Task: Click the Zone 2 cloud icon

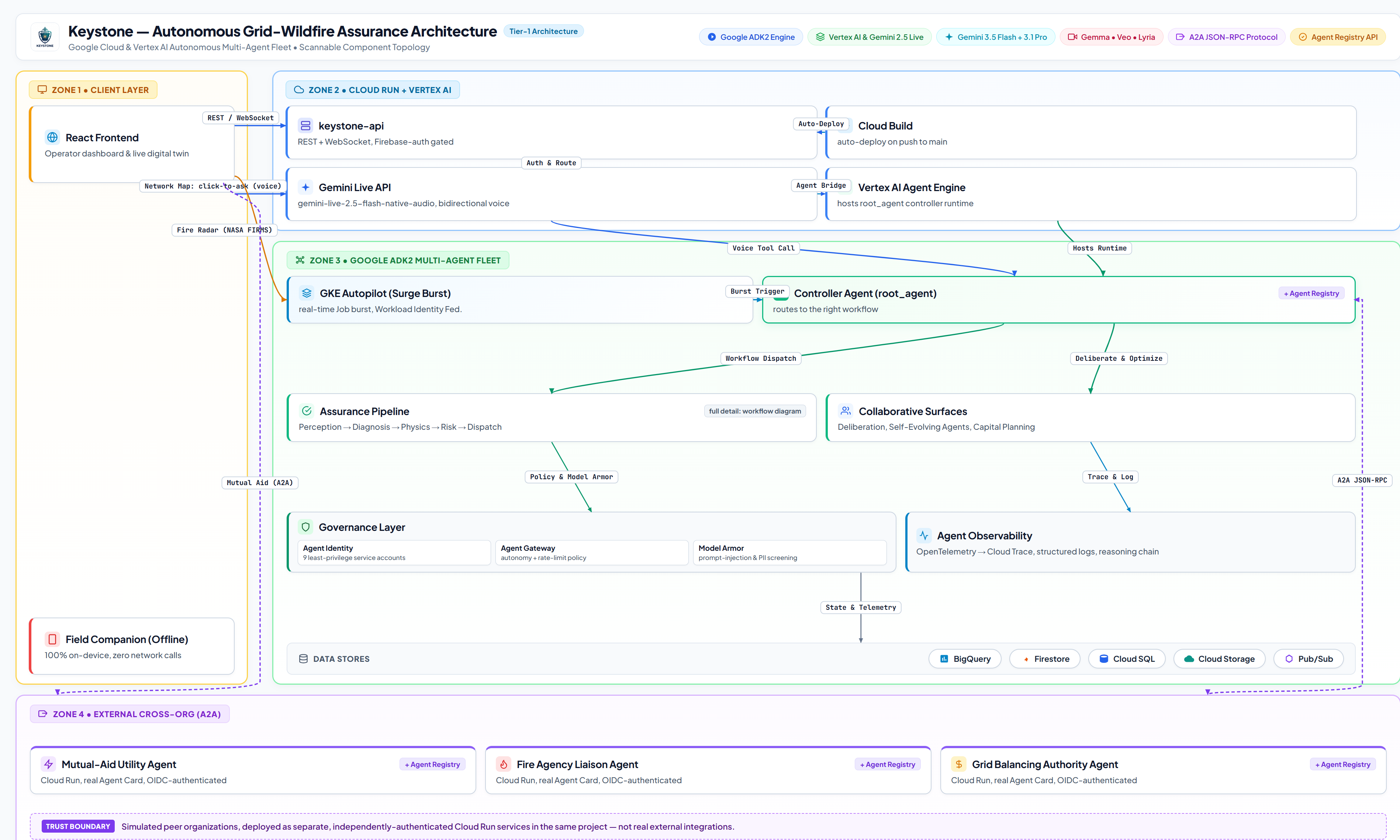Action: point(299,89)
